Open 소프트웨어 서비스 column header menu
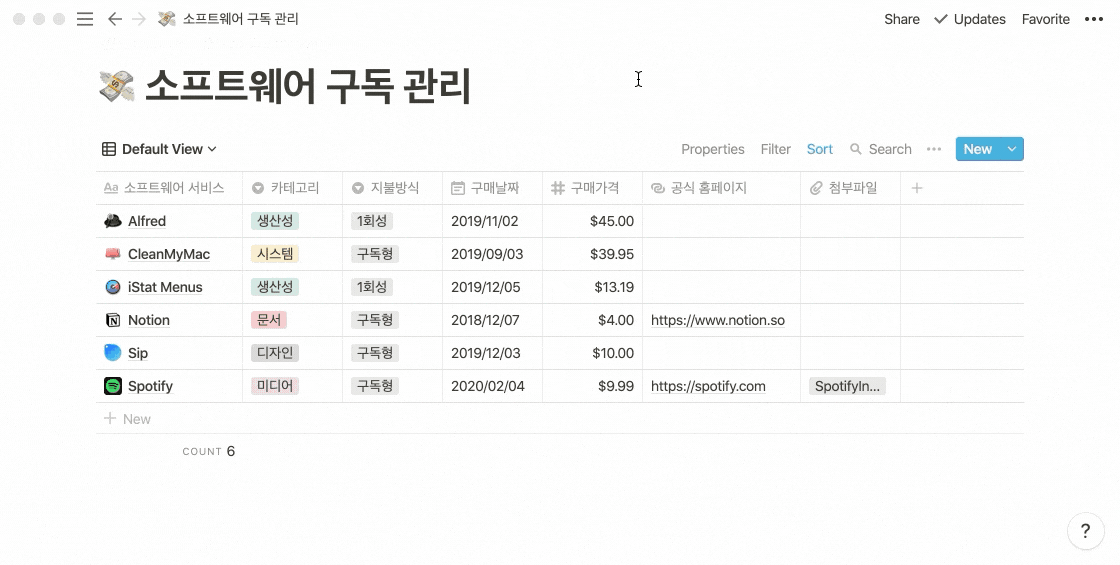The width and height of the screenshot is (1120, 565). tap(169, 188)
